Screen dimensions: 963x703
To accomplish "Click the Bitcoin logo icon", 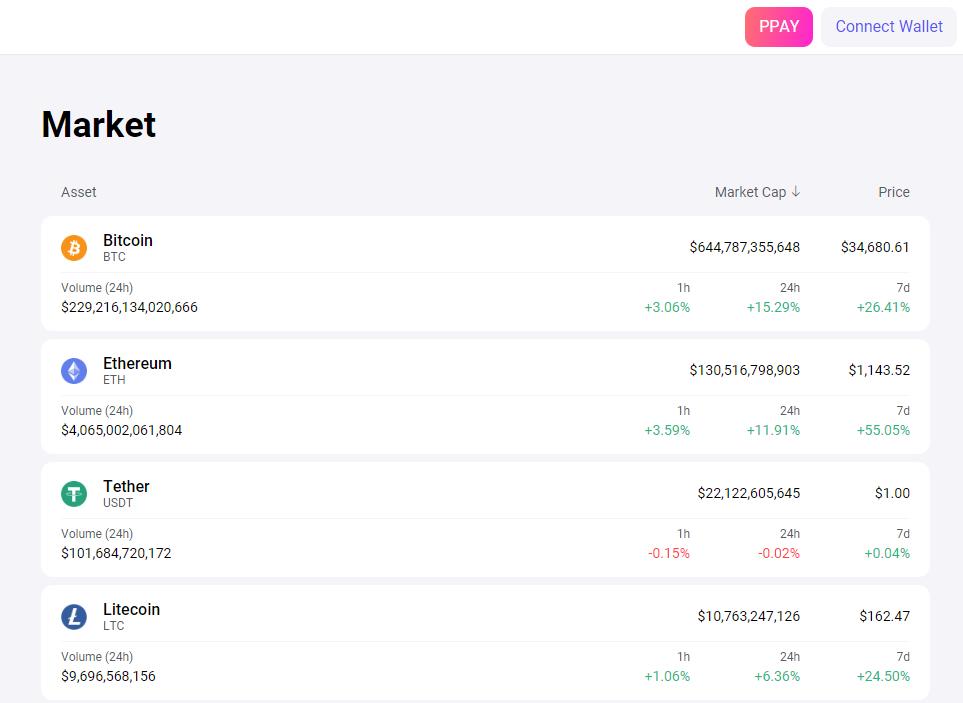I will tap(73, 247).
